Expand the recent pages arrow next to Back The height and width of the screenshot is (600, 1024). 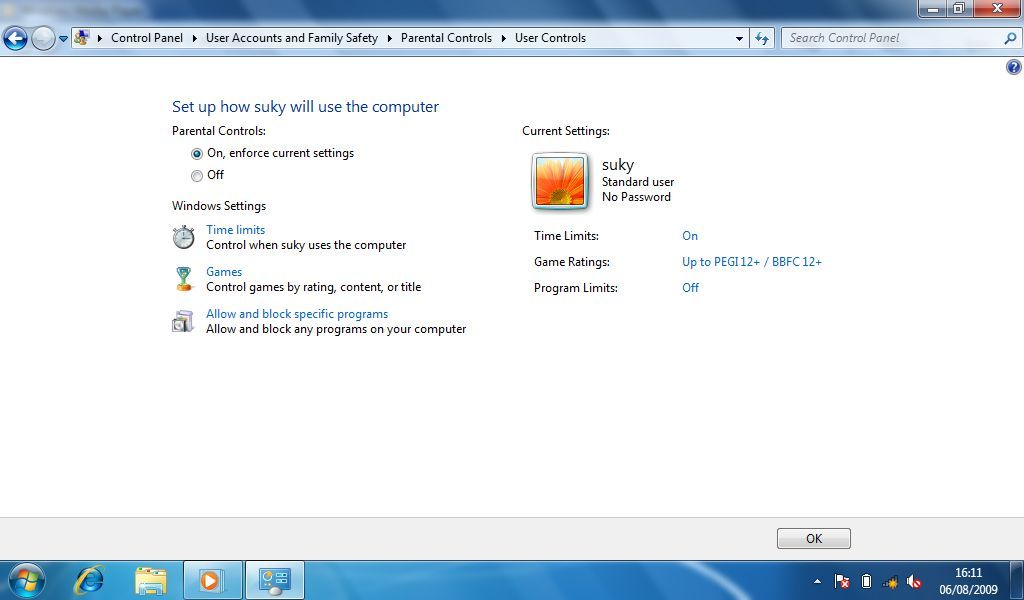click(x=62, y=38)
